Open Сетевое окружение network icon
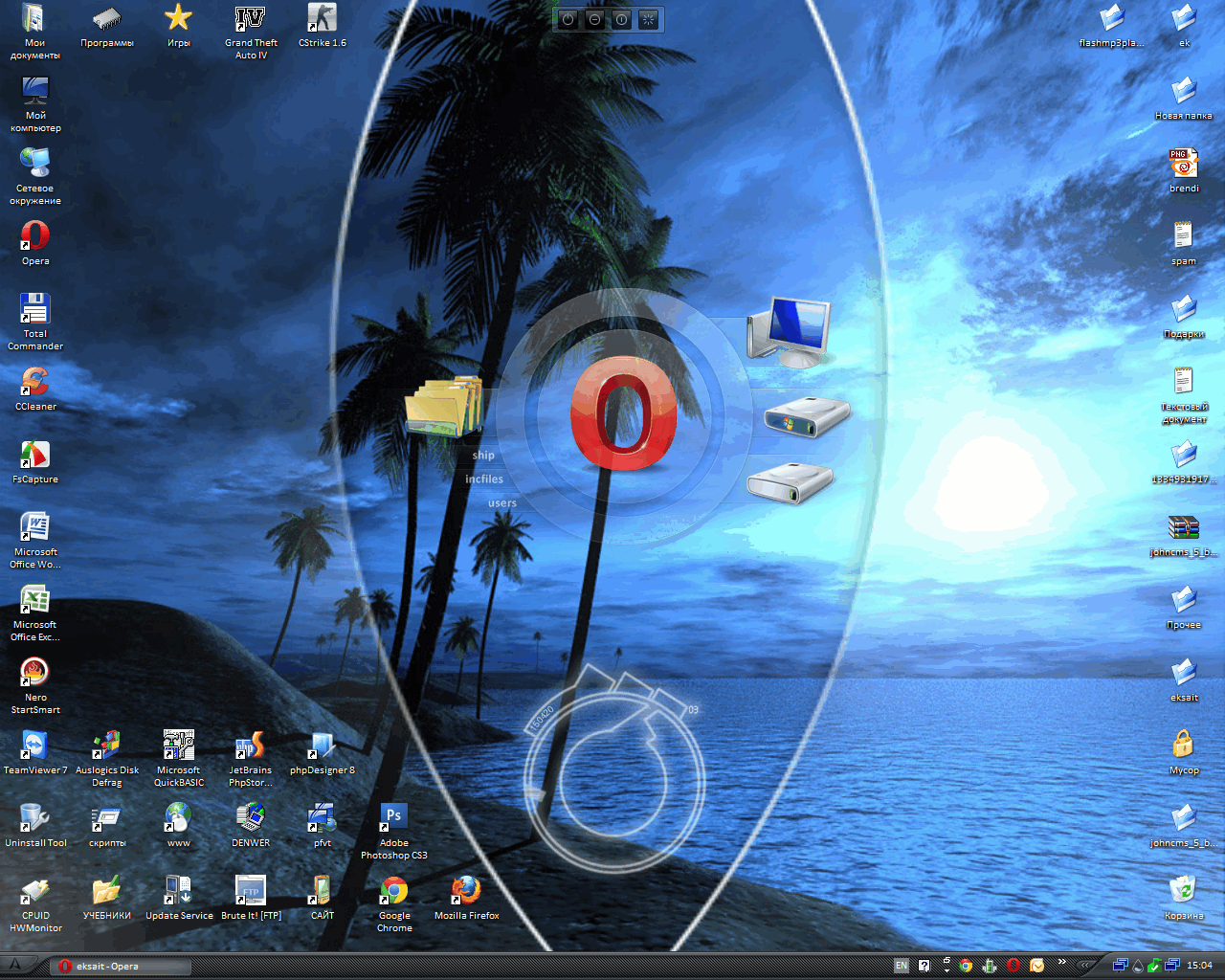This screenshot has width=1225, height=980. click(35, 176)
